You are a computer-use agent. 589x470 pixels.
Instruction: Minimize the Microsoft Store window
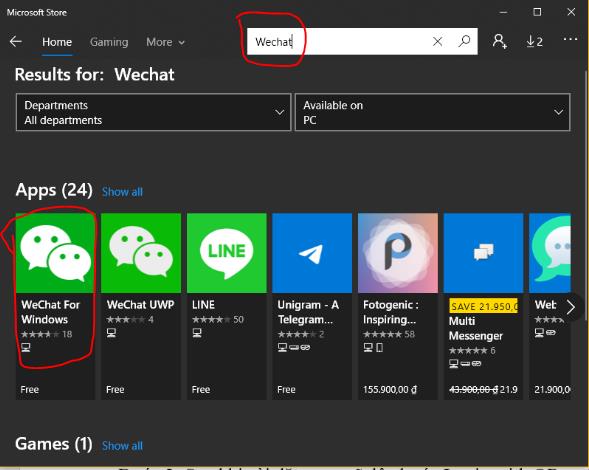tap(503, 12)
